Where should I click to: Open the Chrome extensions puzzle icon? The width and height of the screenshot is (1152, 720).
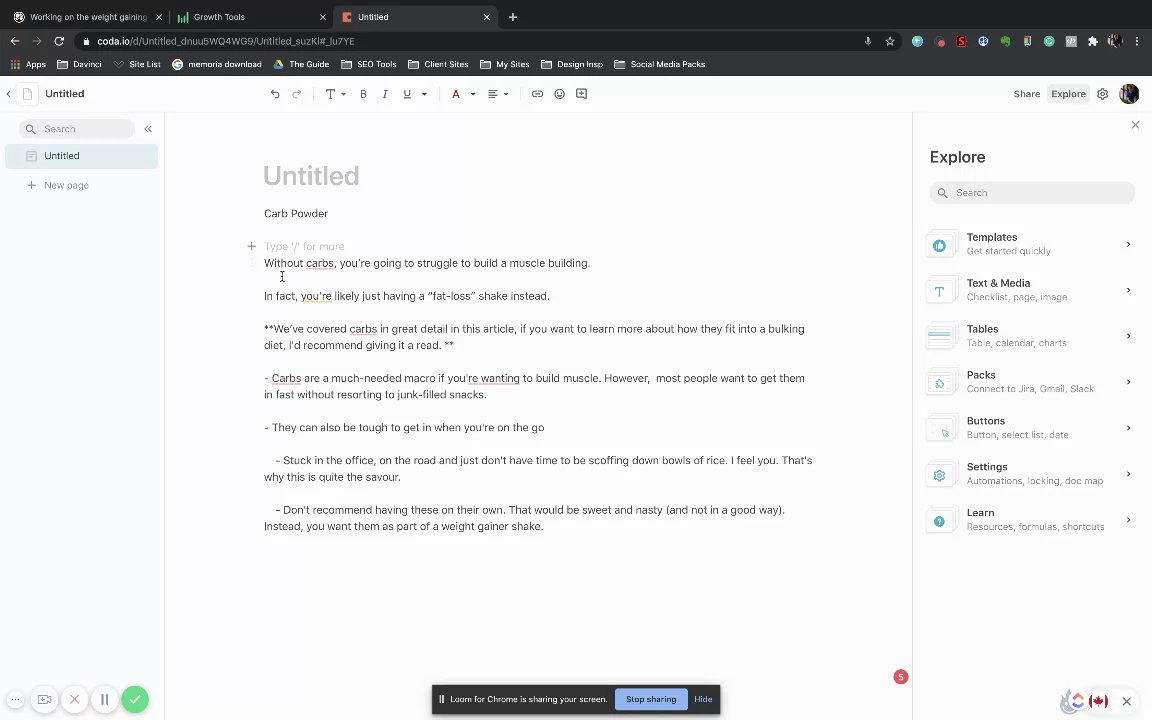1092,41
